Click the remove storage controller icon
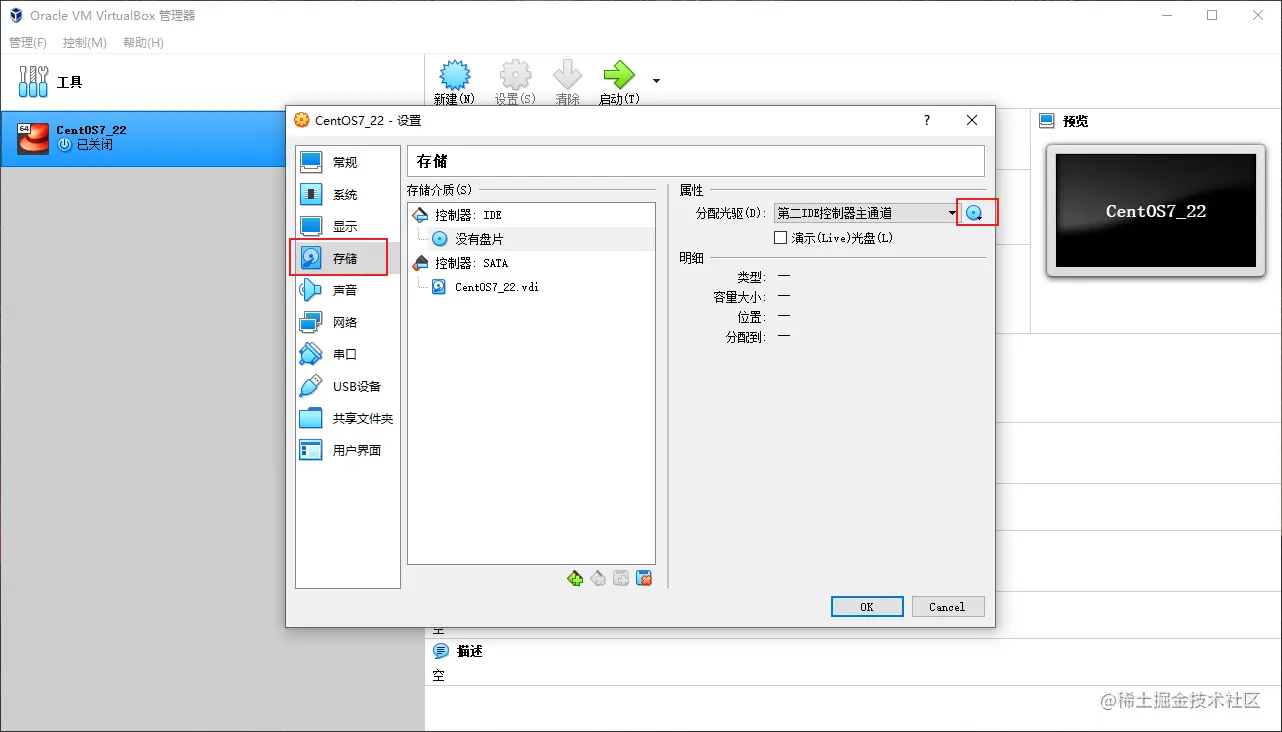Screen dimensions: 1282x732 click(x=598, y=578)
